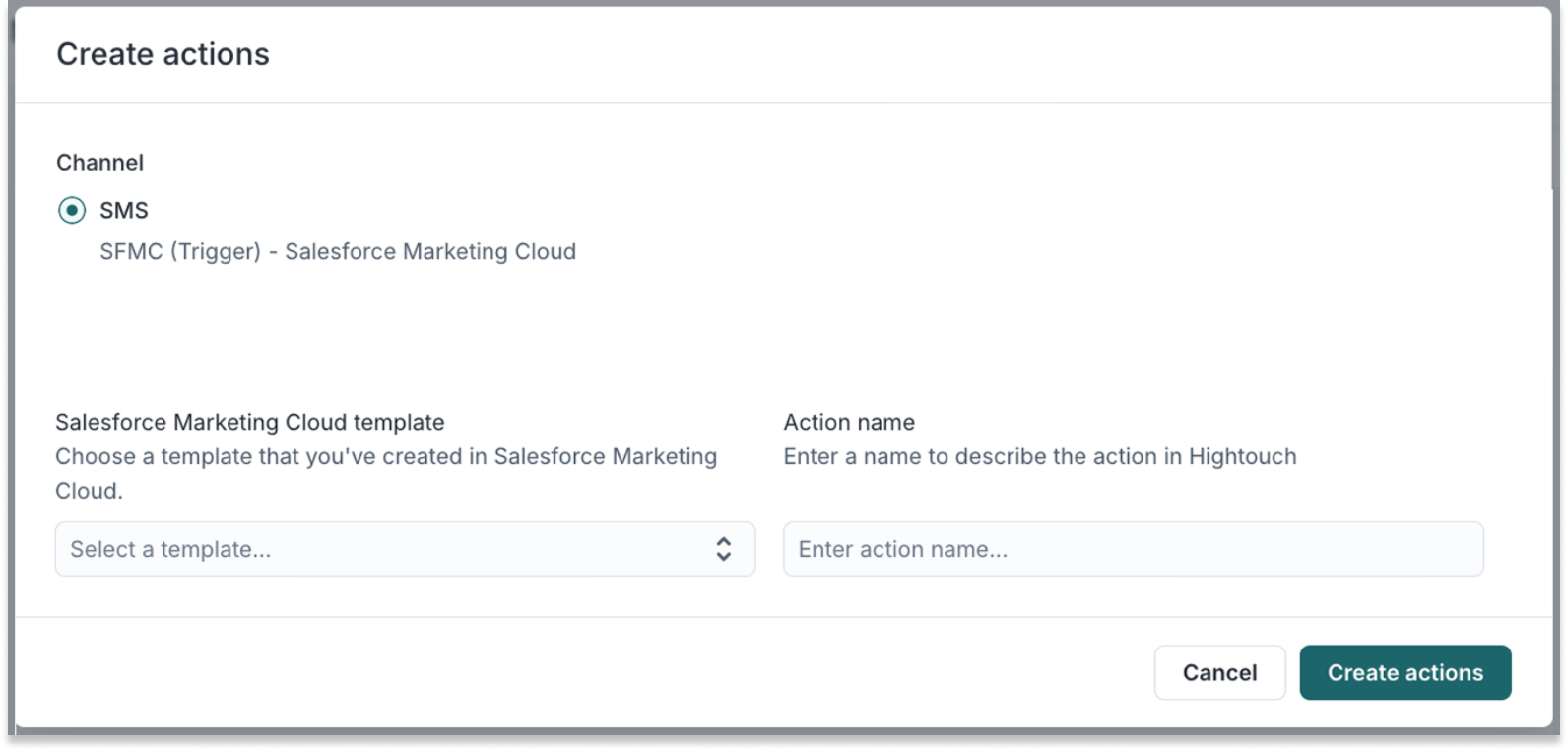The height and width of the screenshot is (751, 1568).
Task: Select the SMS channel radio button
Action: [x=72, y=210]
